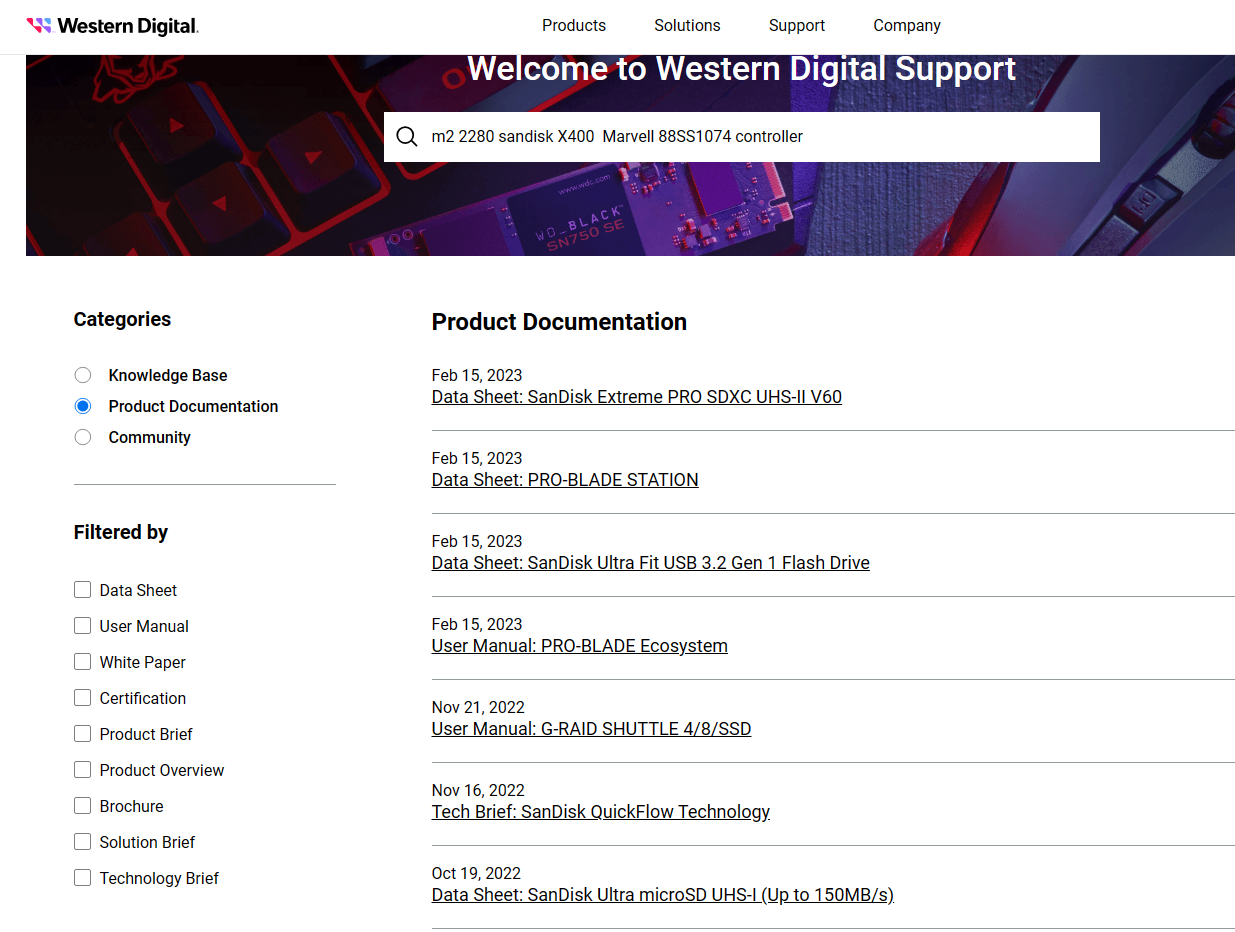The height and width of the screenshot is (932, 1235).
Task: Click the Nov 16, 2022 date text
Action: click(x=478, y=790)
